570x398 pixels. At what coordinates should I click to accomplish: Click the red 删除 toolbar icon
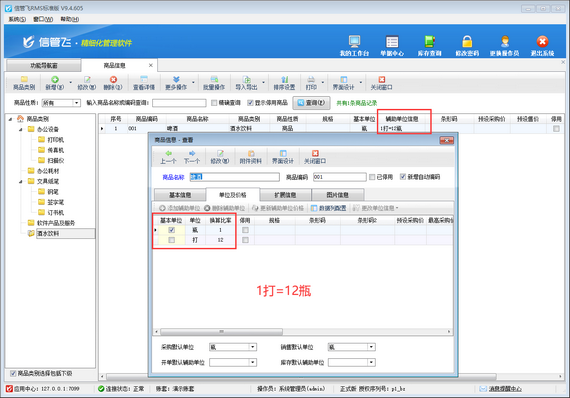(x=113, y=83)
